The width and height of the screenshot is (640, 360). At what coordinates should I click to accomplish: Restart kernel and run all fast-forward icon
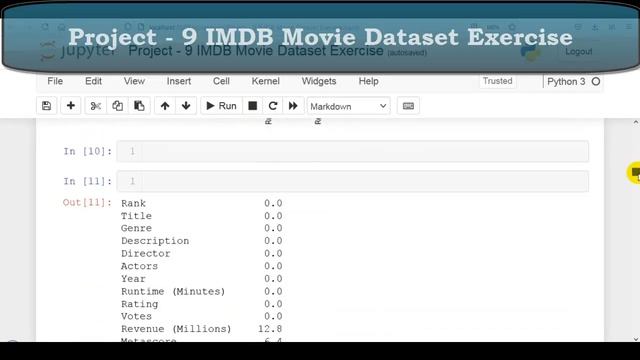coord(293,106)
